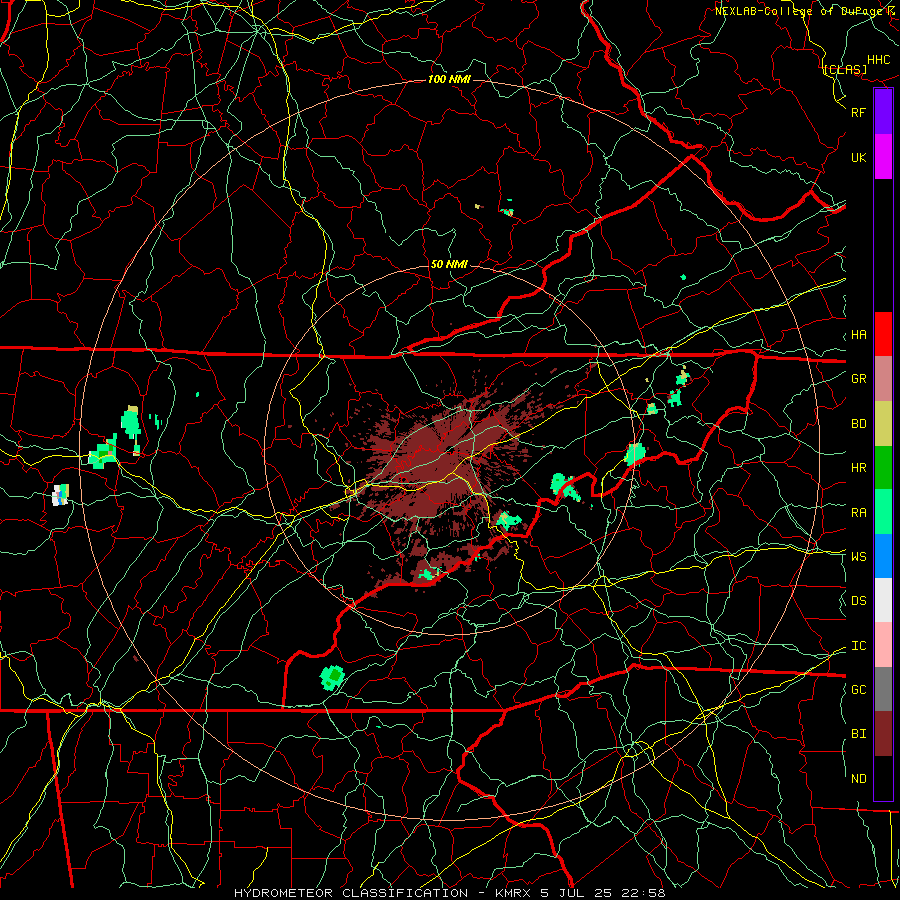Click the brown biological echo at radar center
900x900 pixels.
[x=445, y=465]
